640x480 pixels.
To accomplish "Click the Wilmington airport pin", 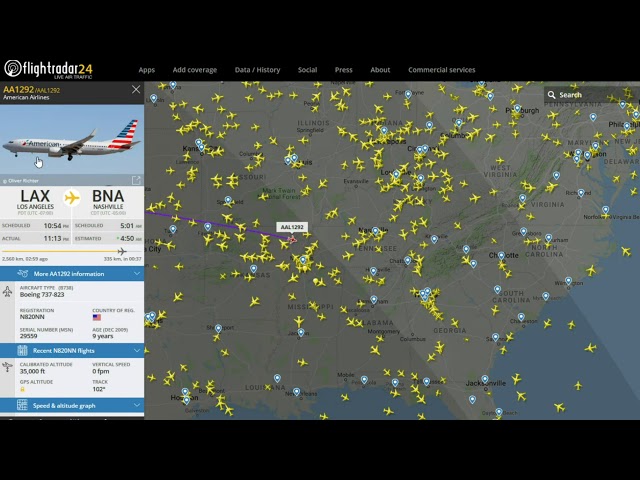I will (x=568, y=281).
